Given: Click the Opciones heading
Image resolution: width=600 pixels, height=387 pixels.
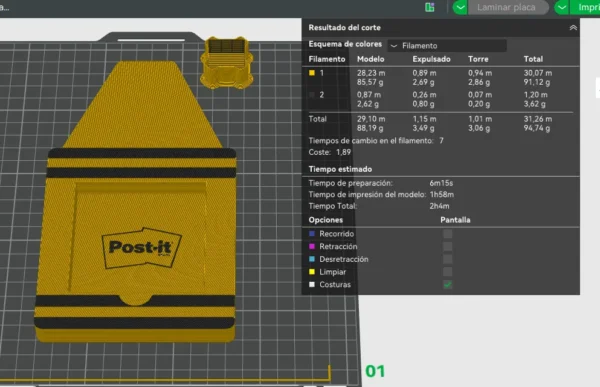Looking at the screenshot, I should tap(326, 220).
